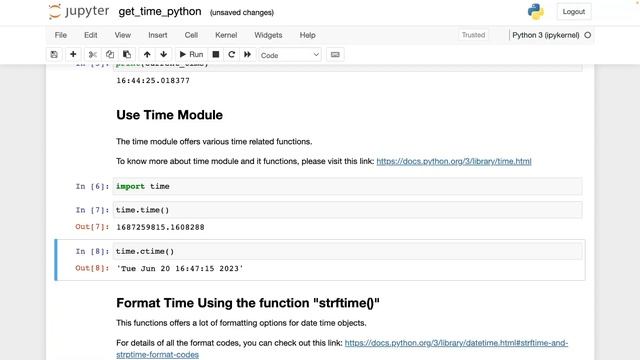
Task: Open the View menu
Action: tap(122, 35)
